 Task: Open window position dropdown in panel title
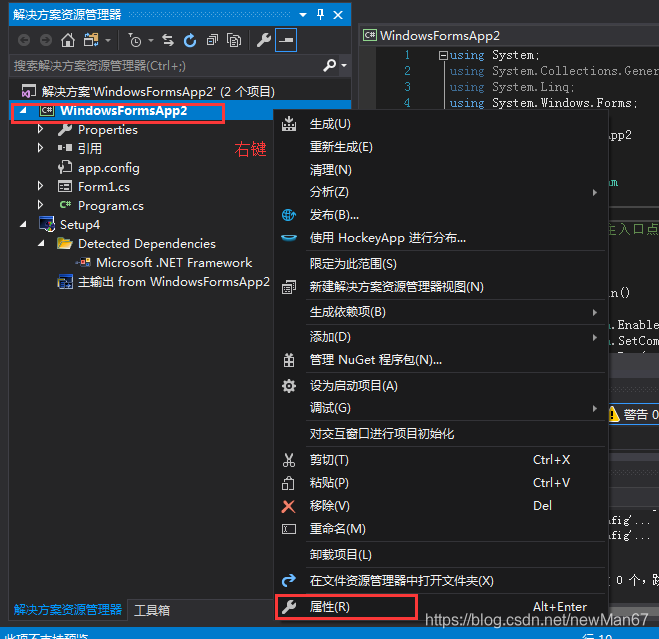(x=303, y=15)
